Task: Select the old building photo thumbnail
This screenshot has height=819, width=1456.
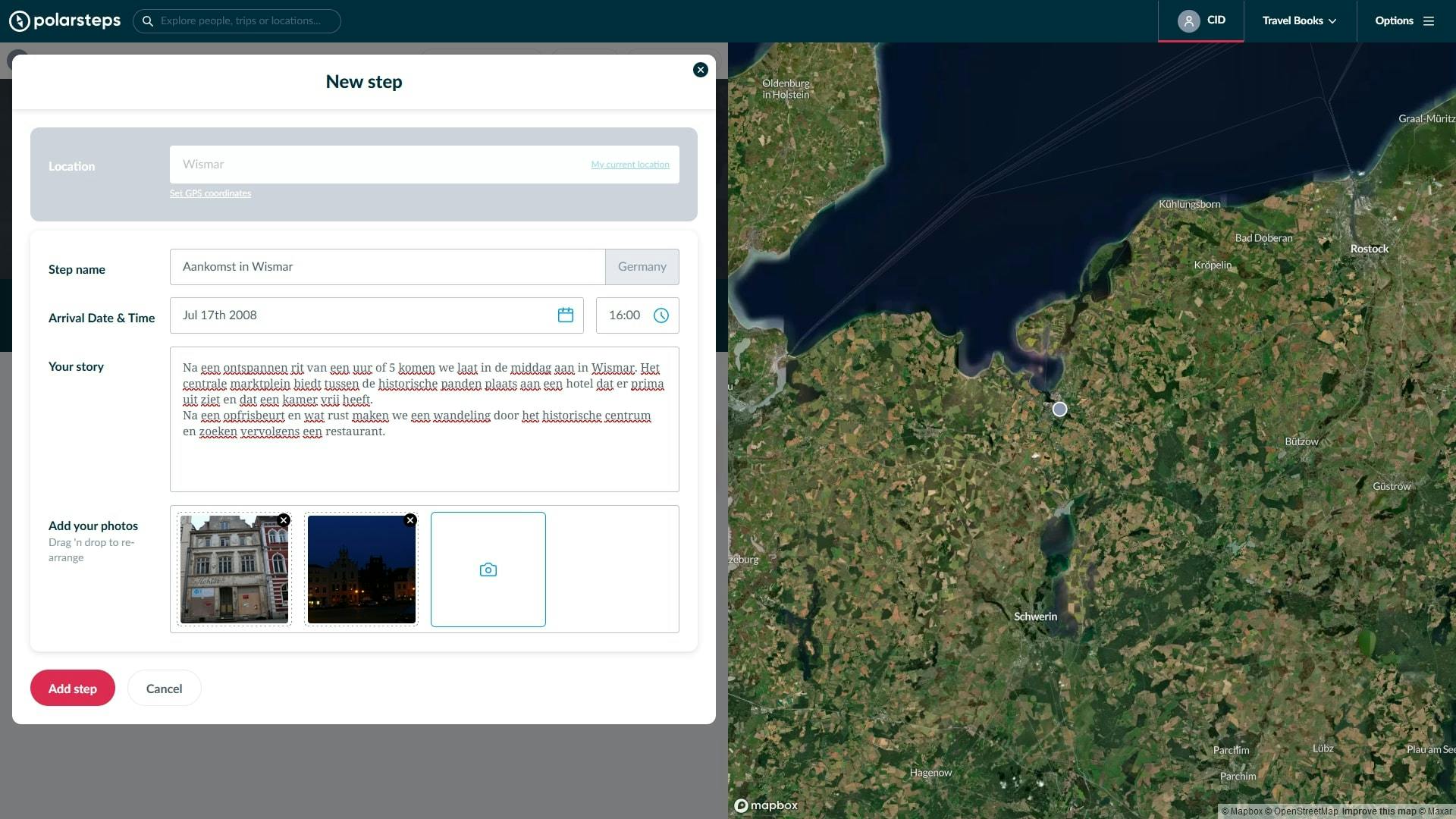Action: (234, 570)
